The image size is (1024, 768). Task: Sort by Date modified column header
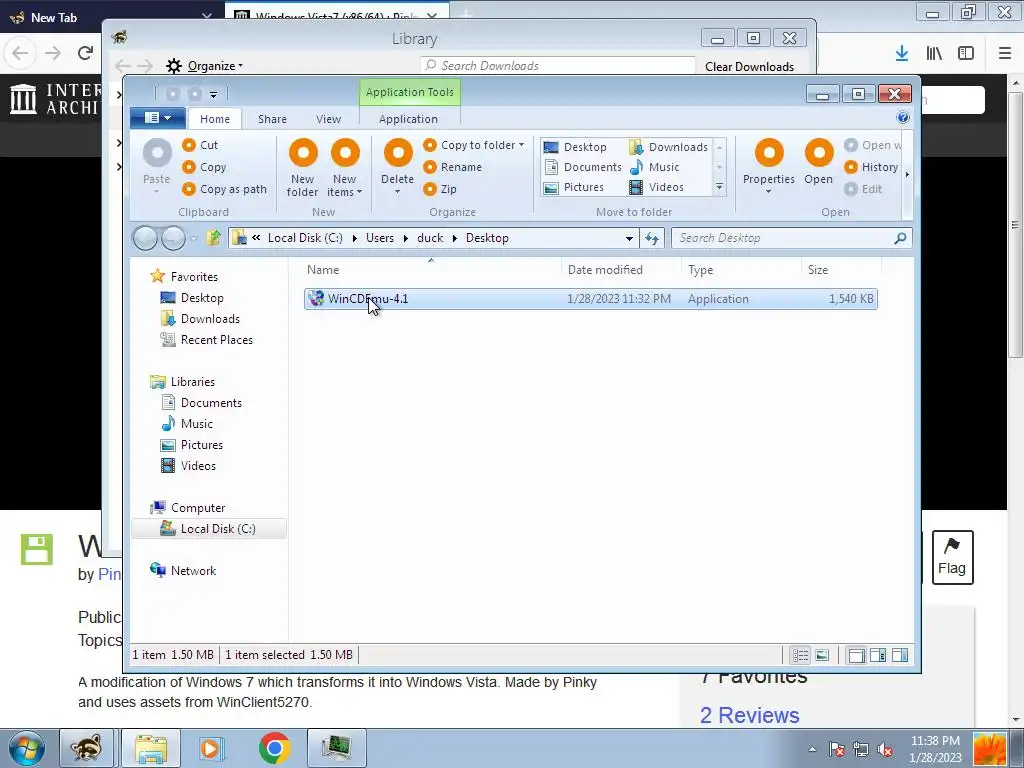621,270
